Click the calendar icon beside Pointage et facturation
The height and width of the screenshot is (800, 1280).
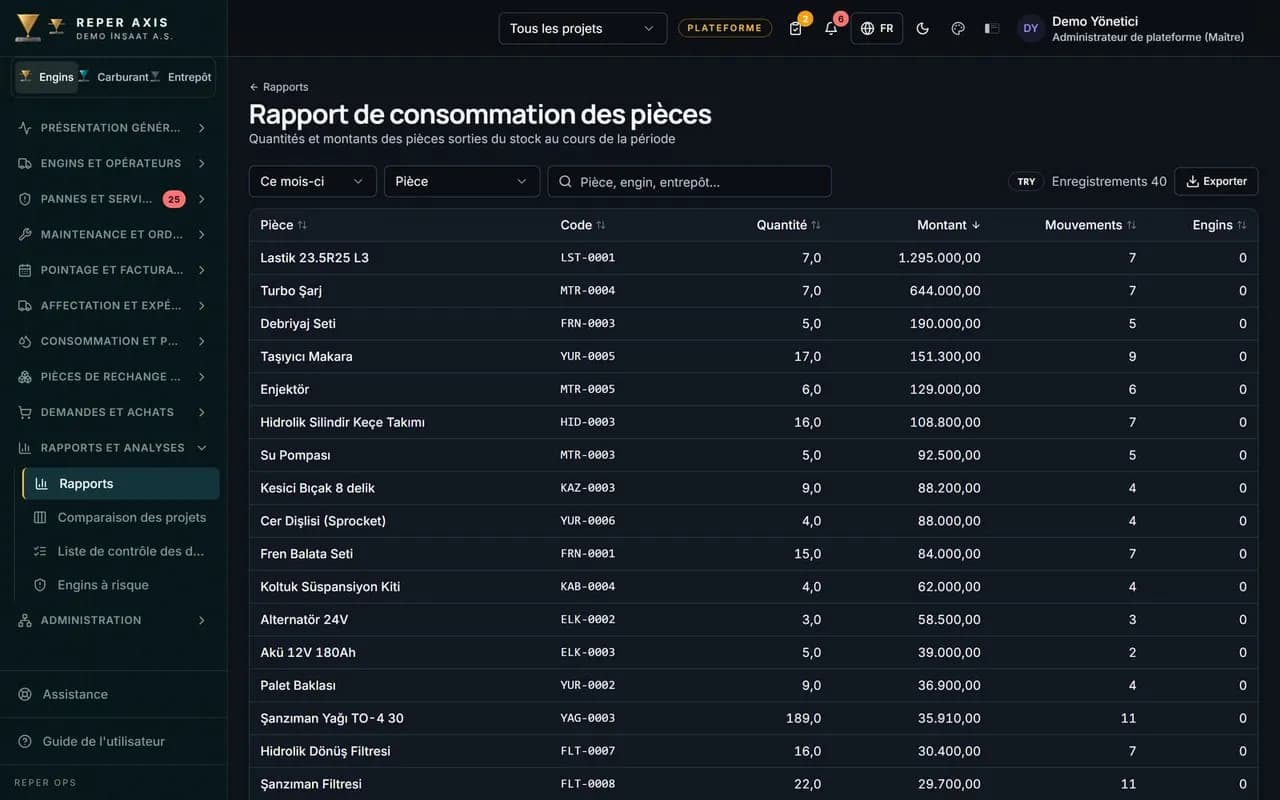point(25,270)
